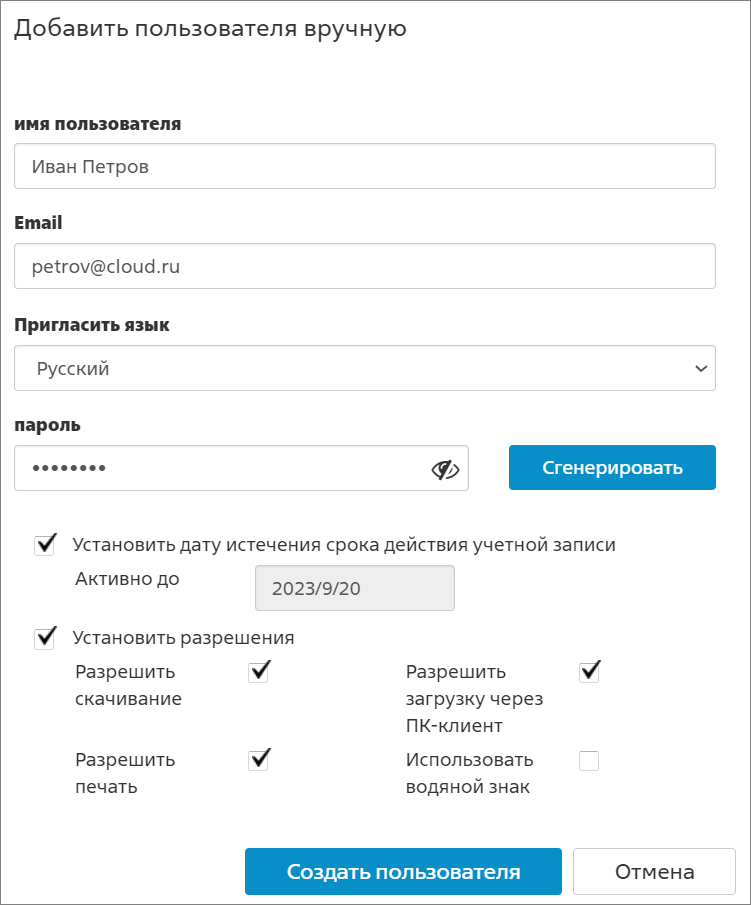Viewport: 751px width, 905px height.
Task: Click the Установить разрешения label text
Action: [184, 638]
